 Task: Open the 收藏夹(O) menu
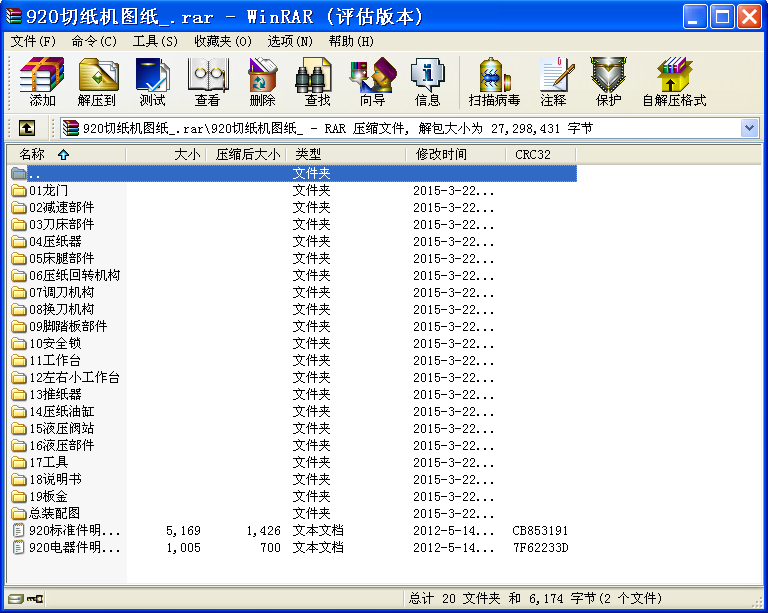[x=223, y=41]
